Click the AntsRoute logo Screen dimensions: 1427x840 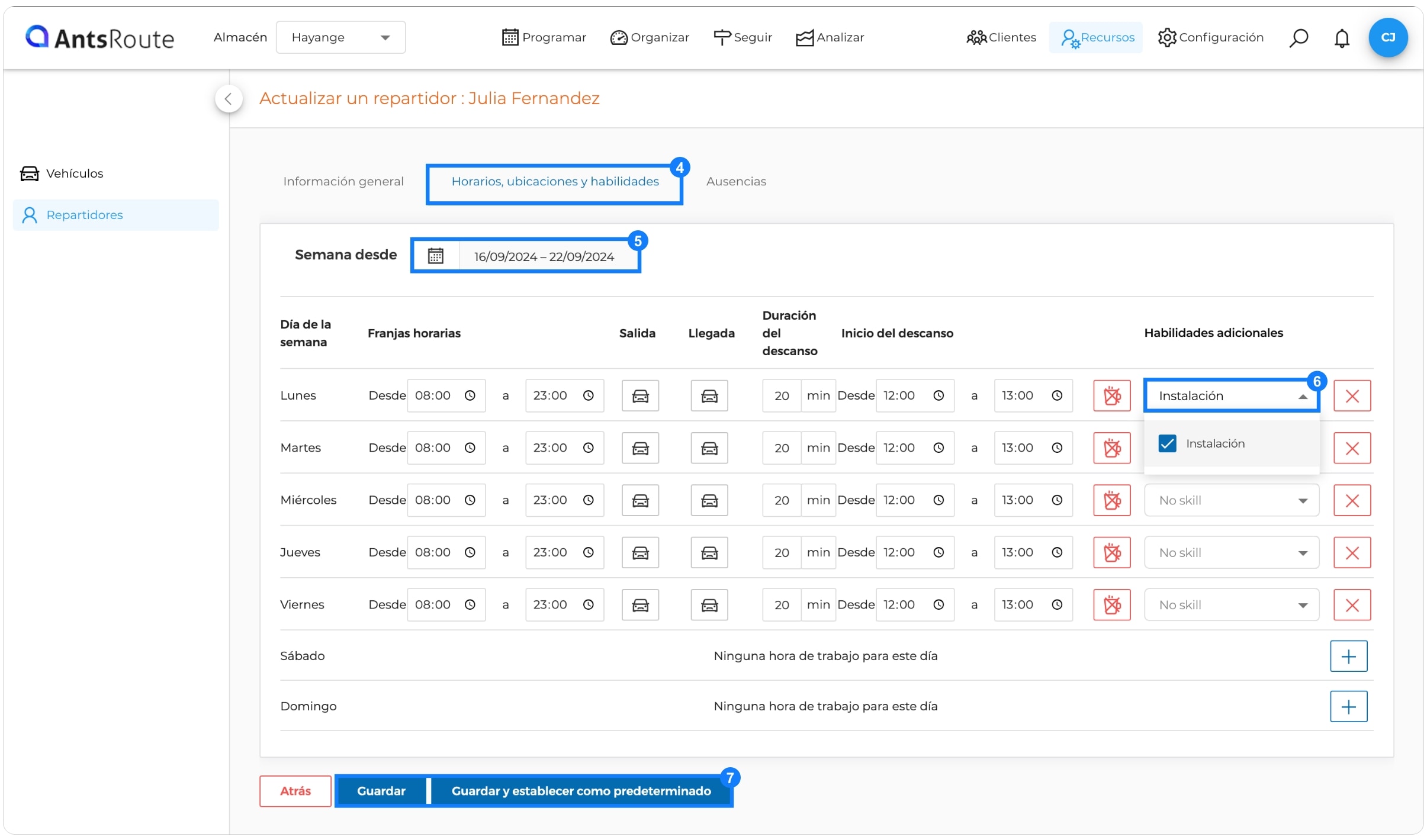[99, 38]
